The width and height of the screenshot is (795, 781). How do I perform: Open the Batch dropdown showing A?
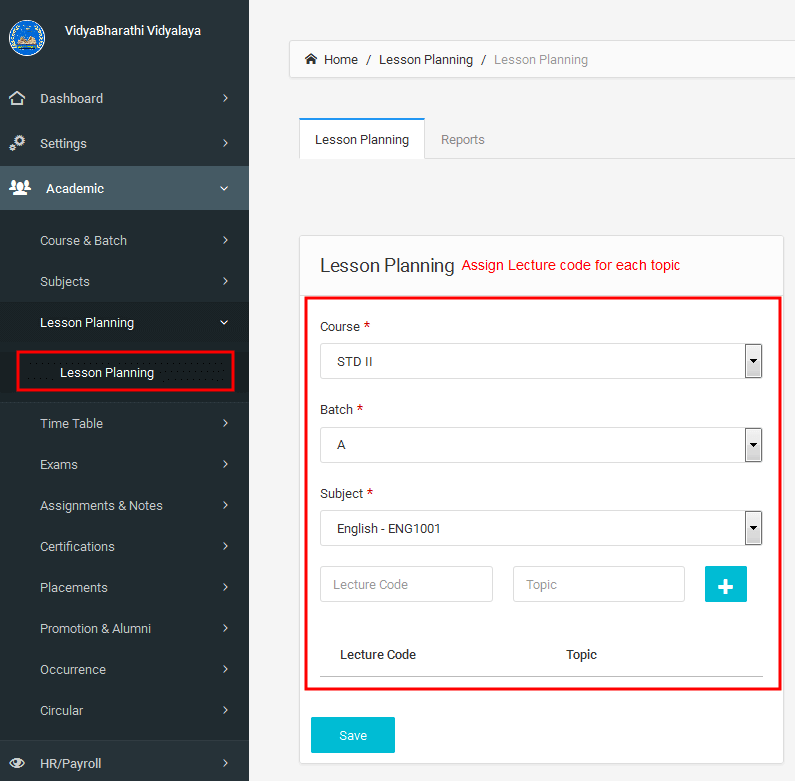(540, 445)
